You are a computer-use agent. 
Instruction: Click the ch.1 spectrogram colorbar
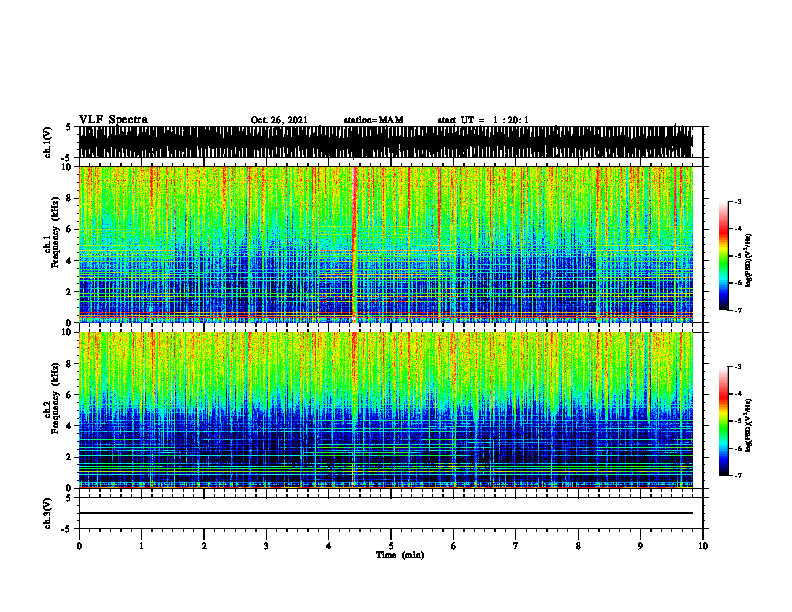point(723,256)
